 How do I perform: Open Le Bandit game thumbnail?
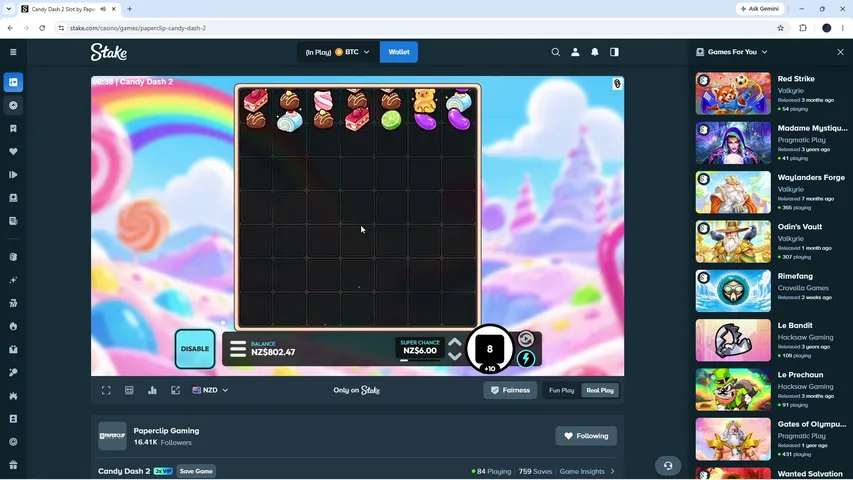point(733,340)
